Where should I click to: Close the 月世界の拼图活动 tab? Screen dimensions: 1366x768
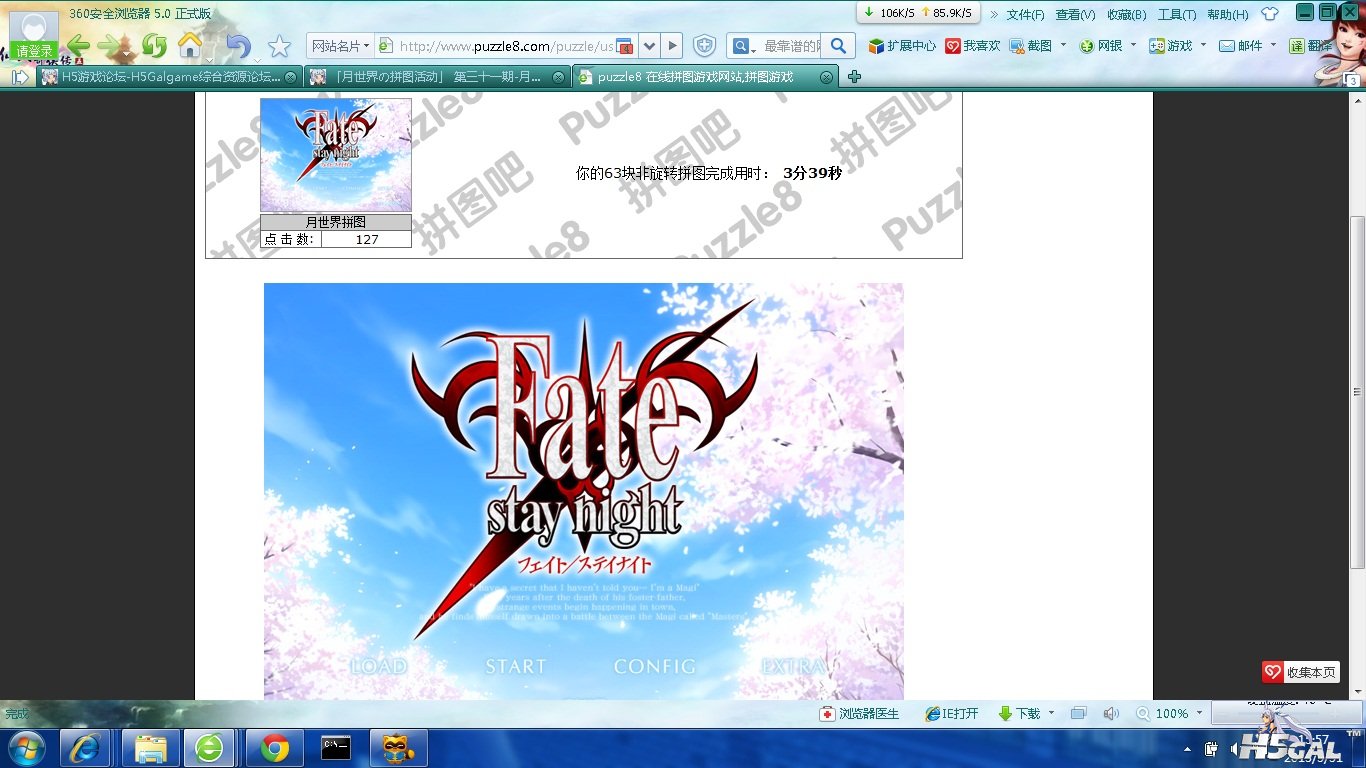pyautogui.click(x=560, y=77)
